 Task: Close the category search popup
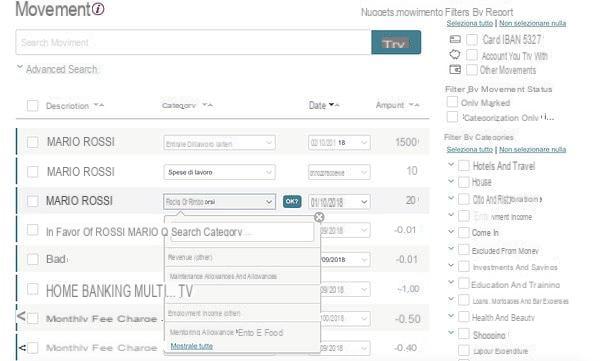coord(319,217)
